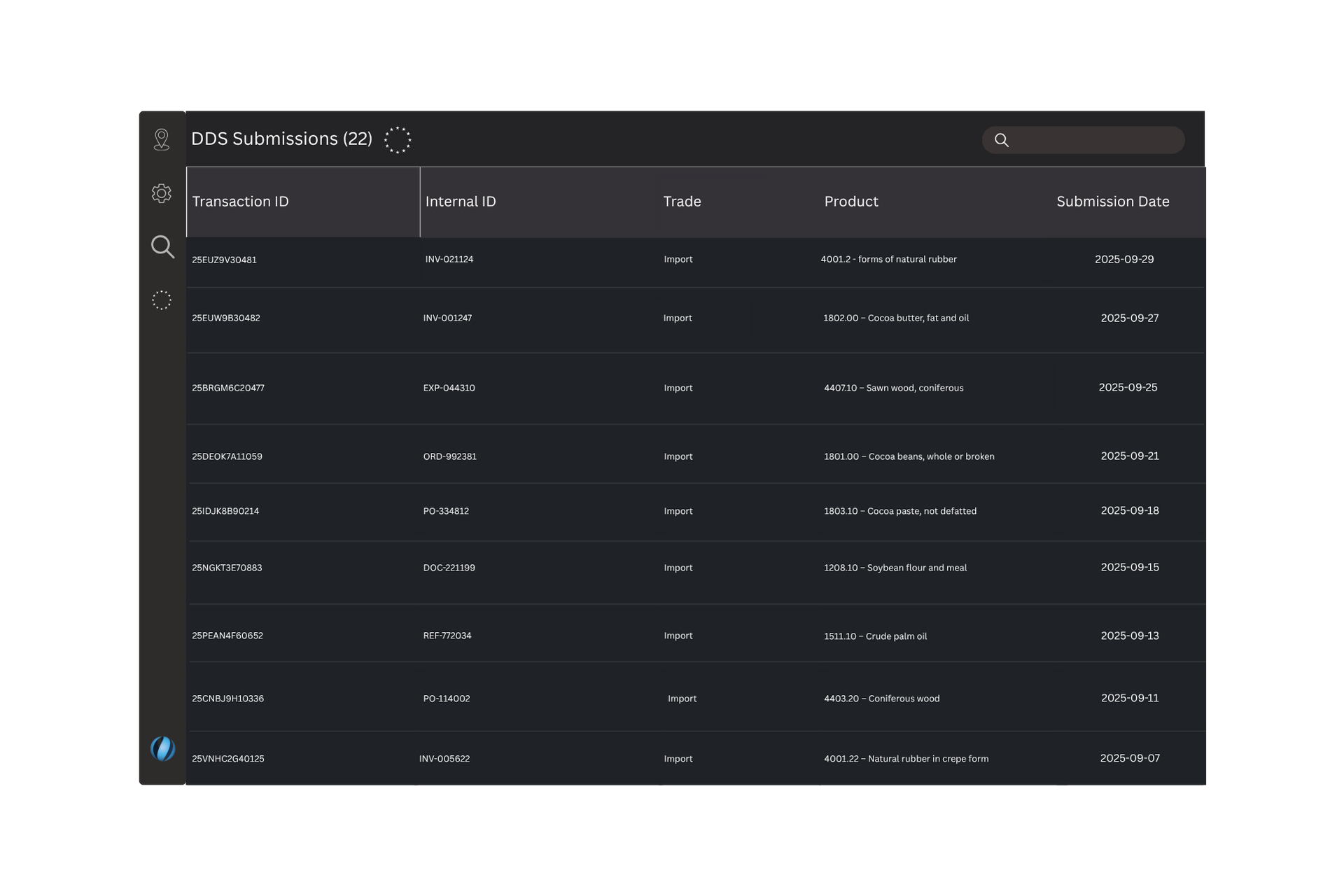
Task: Click the blue globe logo at the sidebar bottom
Action: 162,748
